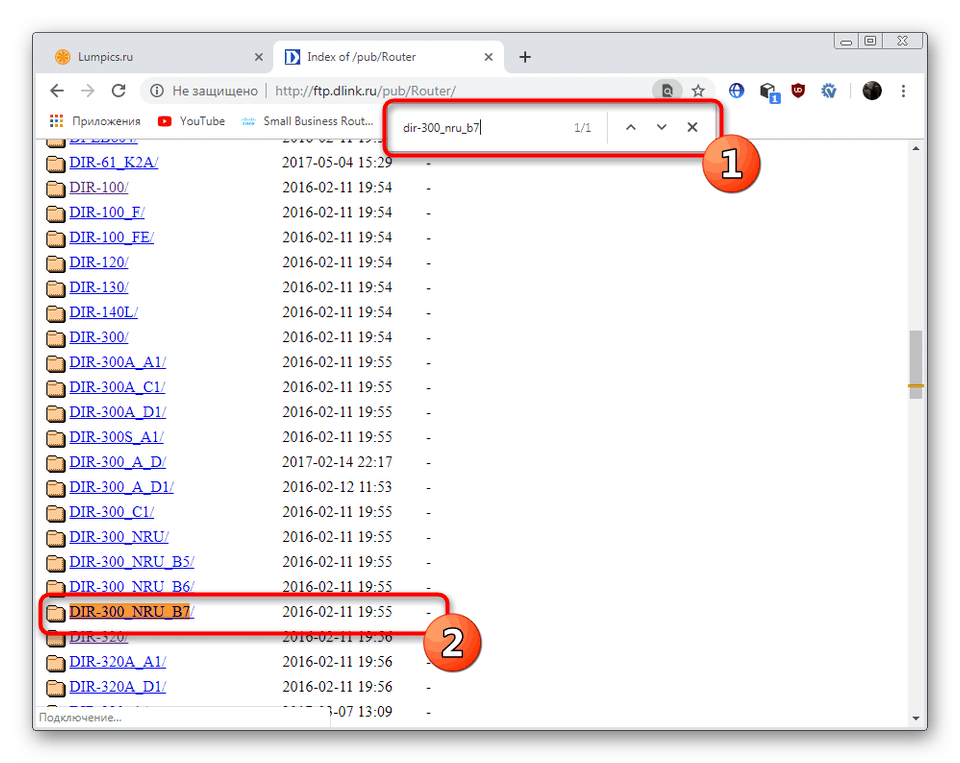Click the YouTube bookmark icon

pyautogui.click(x=164, y=121)
